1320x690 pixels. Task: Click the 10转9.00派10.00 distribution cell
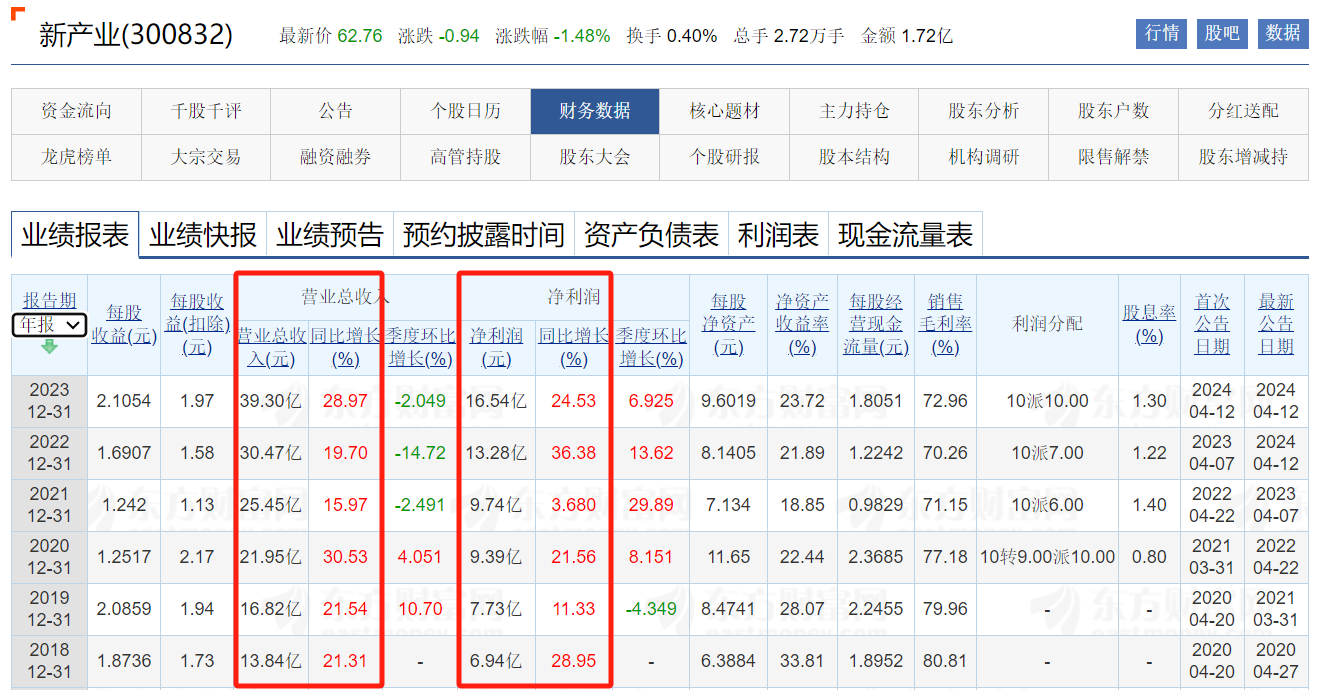click(1047, 557)
